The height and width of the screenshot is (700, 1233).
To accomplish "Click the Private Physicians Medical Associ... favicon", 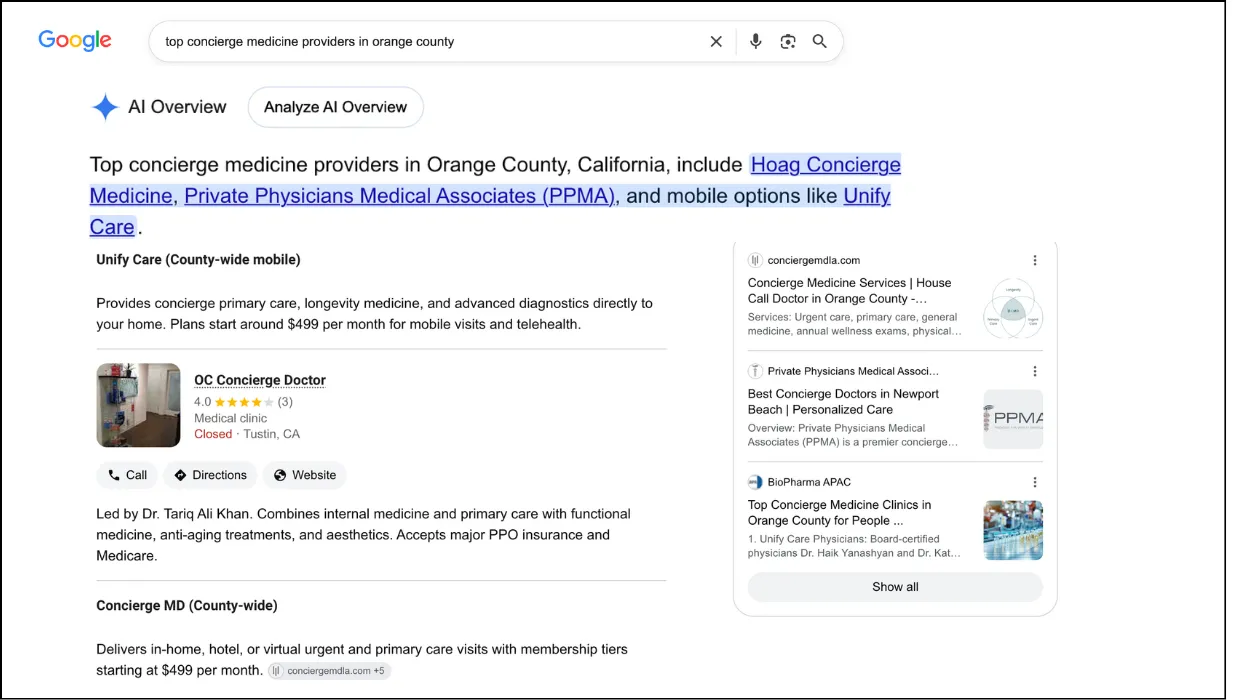I will coord(755,371).
